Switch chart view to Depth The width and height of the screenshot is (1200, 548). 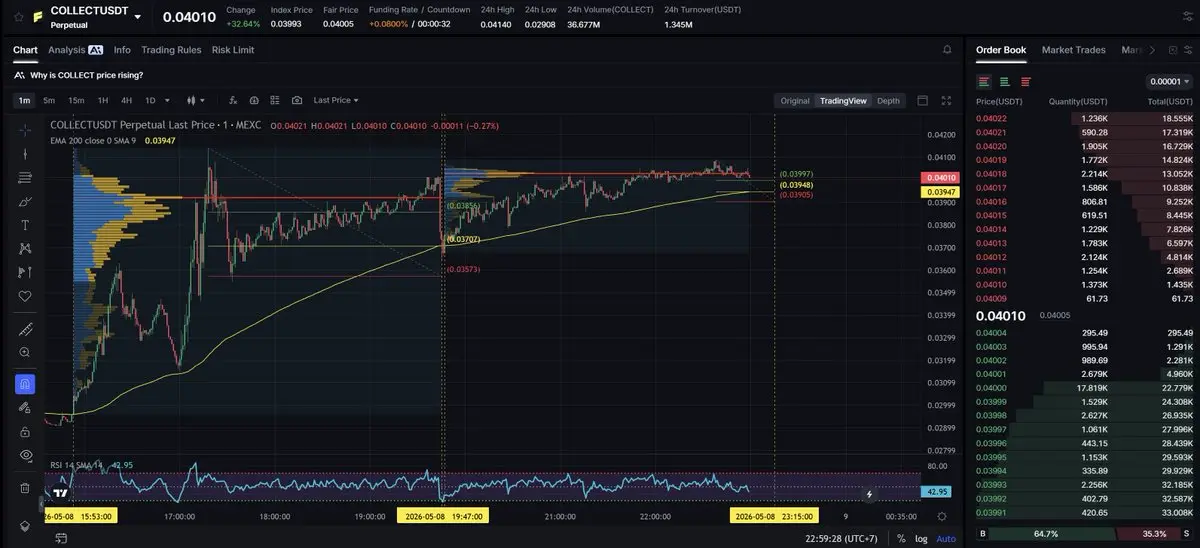(x=888, y=100)
